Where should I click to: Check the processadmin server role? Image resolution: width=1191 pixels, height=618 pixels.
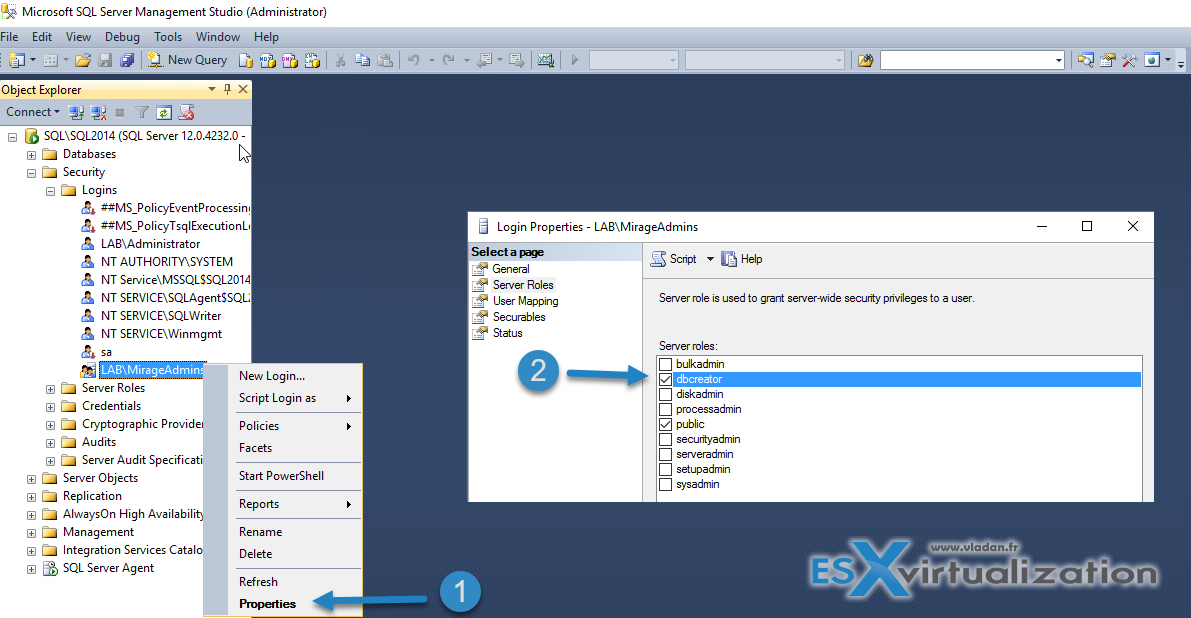coord(665,409)
